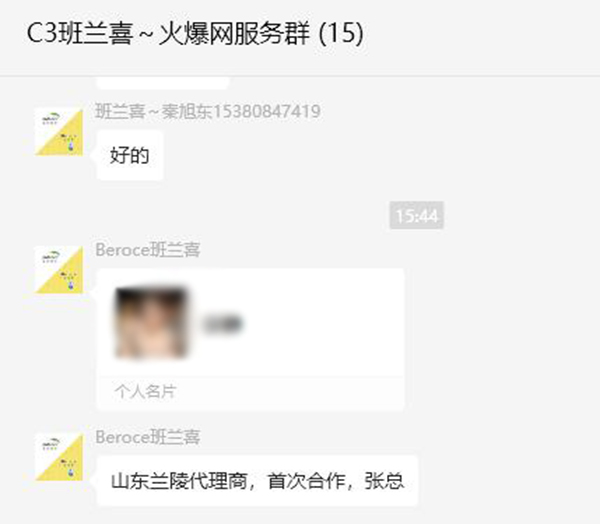Click Beroce avatar beside 山东兰陵代理商 message
Screen dimensions: 600x524
click(x=59, y=457)
